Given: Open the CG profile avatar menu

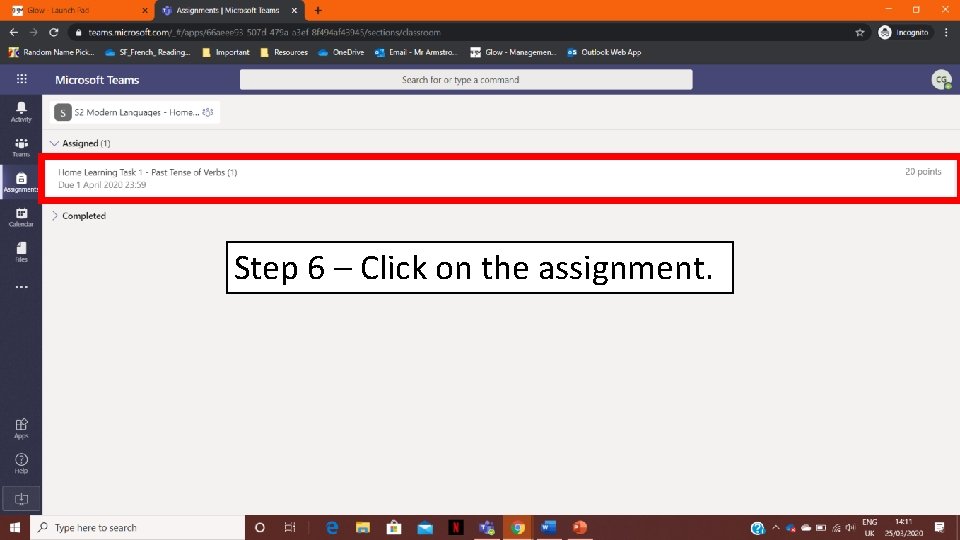Looking at the screenshot, I should (x=941, y=80).
